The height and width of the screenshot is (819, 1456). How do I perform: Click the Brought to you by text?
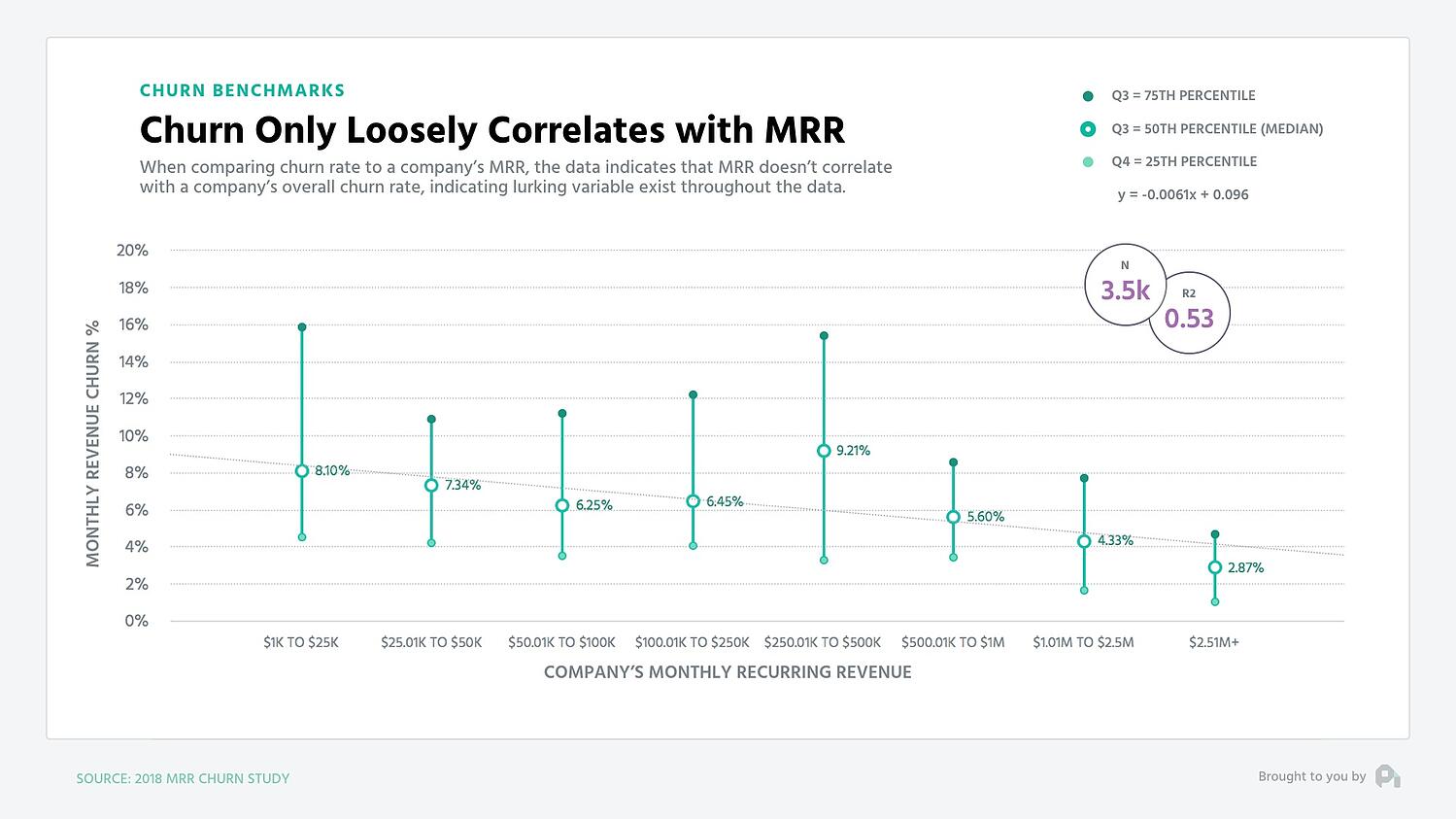[x=1311, y=776]
